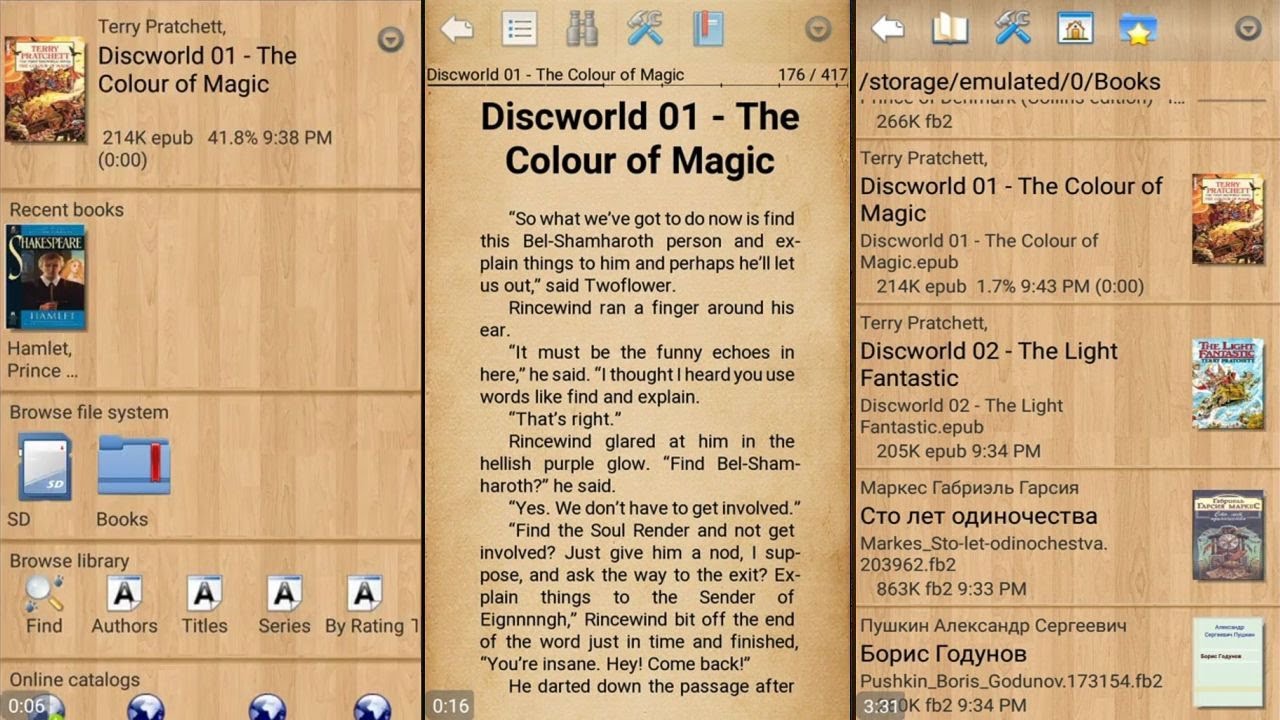Tap the Сто лет одиночества cover thumbnail

1227,535
